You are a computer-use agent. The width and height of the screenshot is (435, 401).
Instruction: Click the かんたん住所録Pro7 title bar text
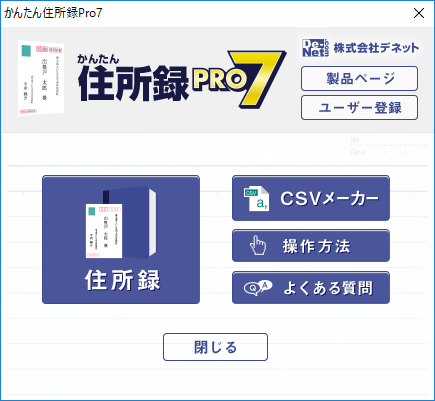tap(53, 13)
